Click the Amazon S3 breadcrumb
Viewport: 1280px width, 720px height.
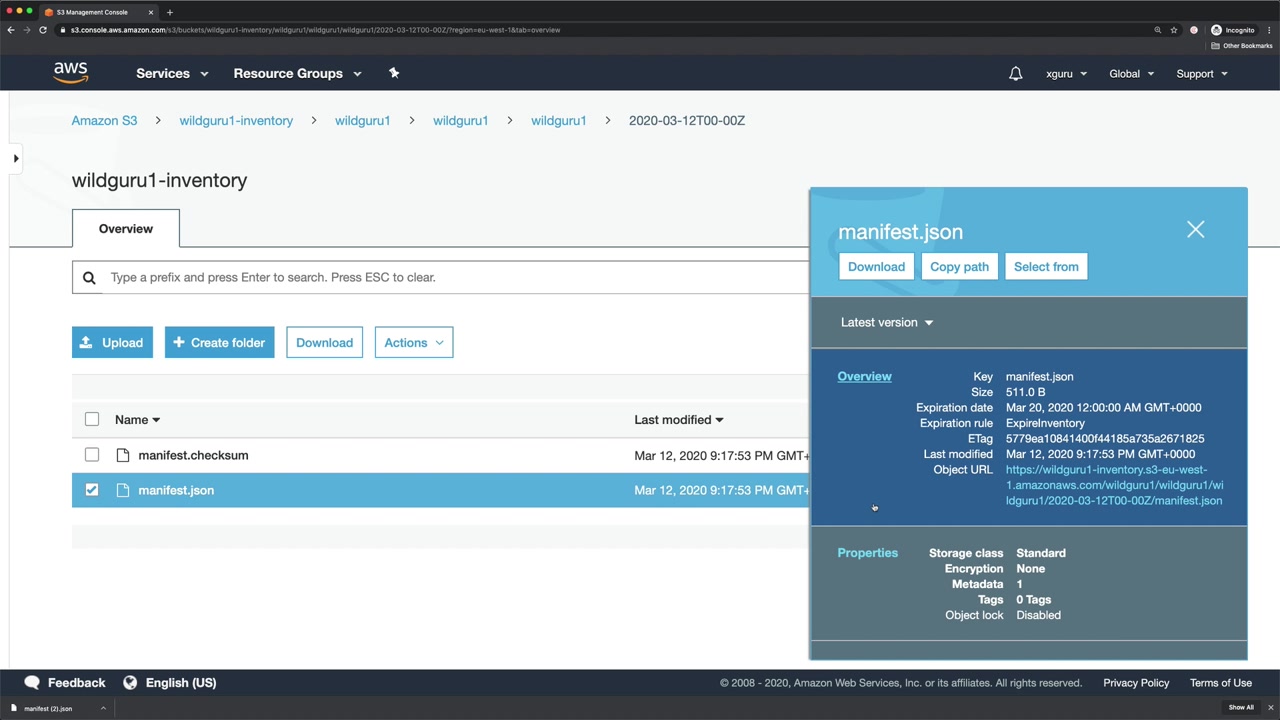(104, 120)
